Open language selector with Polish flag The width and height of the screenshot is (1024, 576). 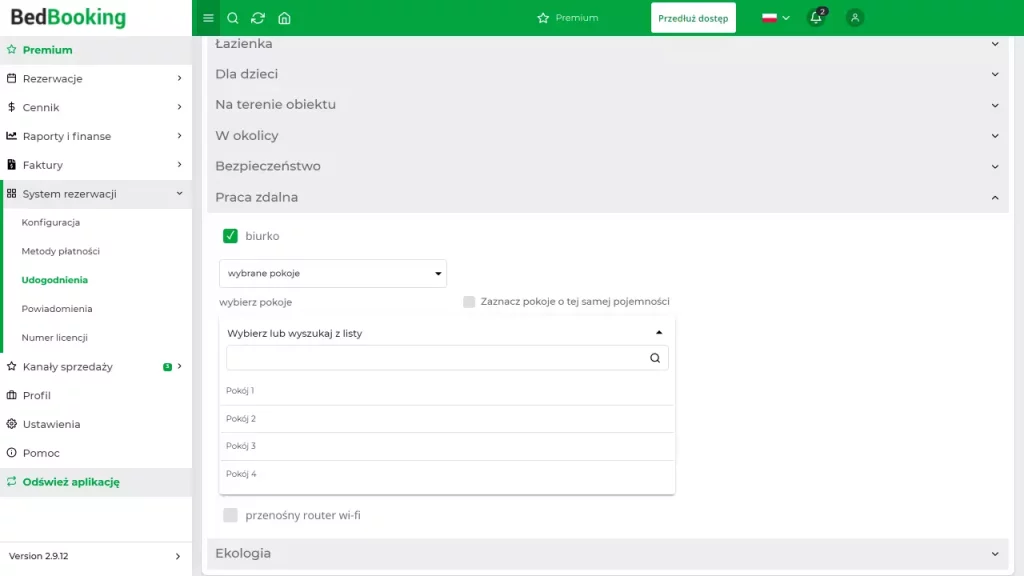click(x=775, y=18)
